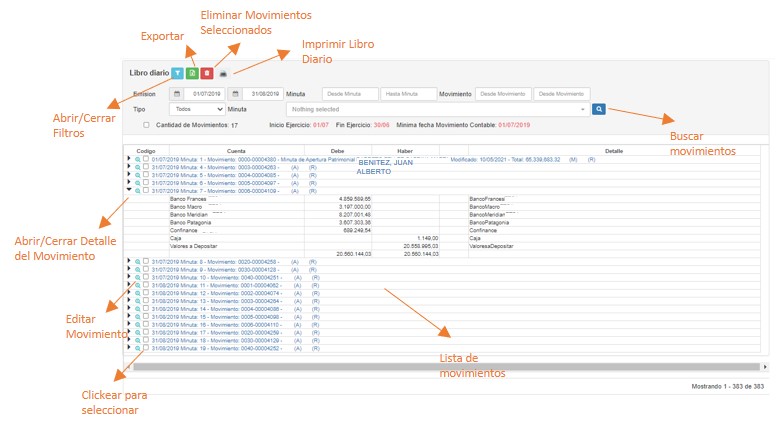Open calendar icon for start date 01/07/2019

pos(177,93)
